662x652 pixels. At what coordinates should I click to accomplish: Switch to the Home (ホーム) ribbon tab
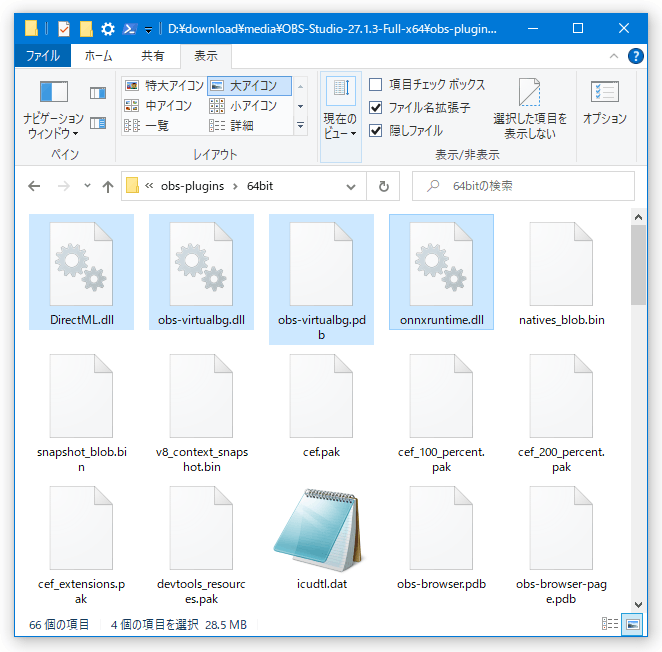tap(98, 56)
